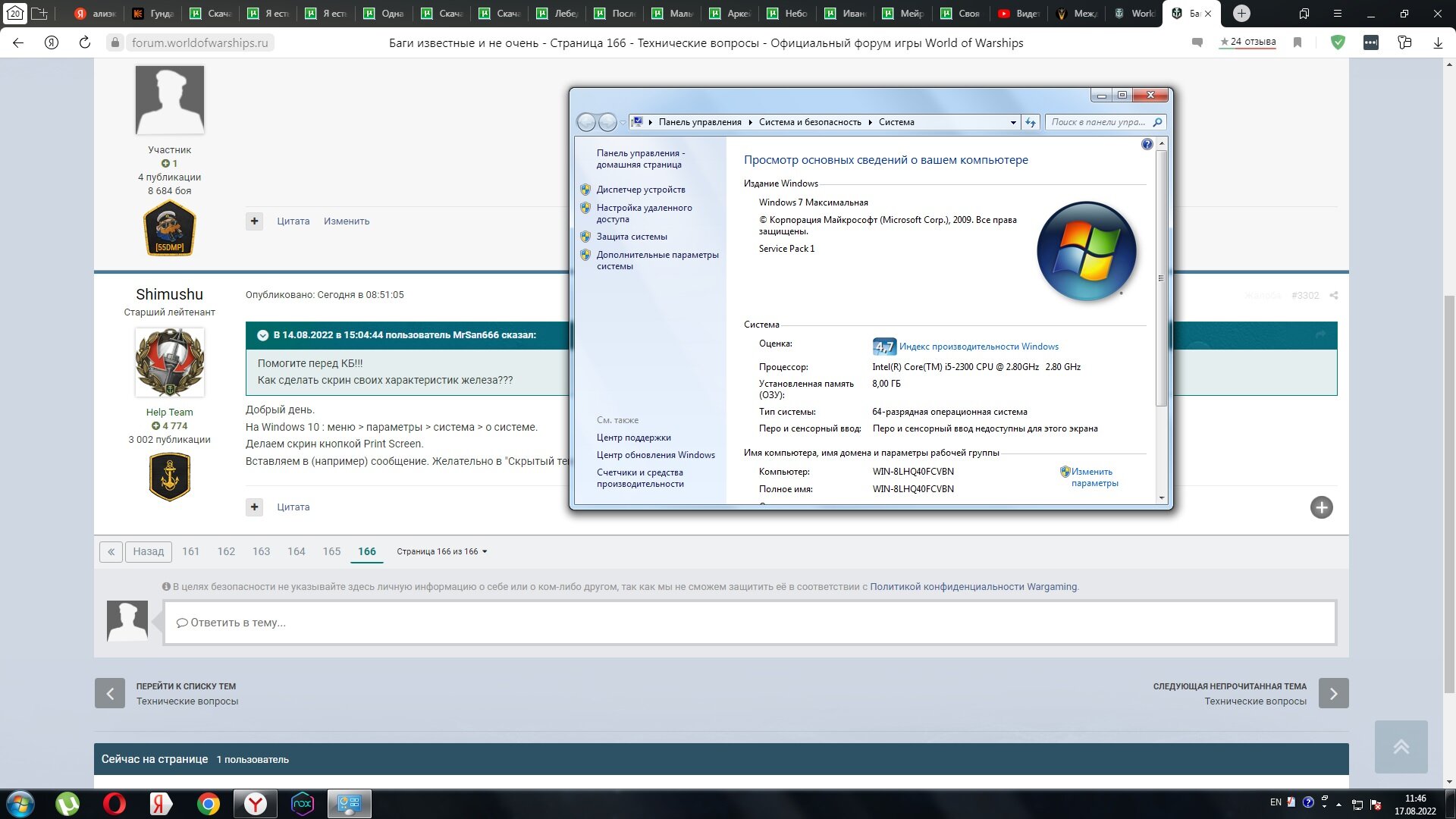Open the browser downloads arrow
The height and width of the screenshot is (819, 1456).
pyautogui.click(x=1438, y=43)
